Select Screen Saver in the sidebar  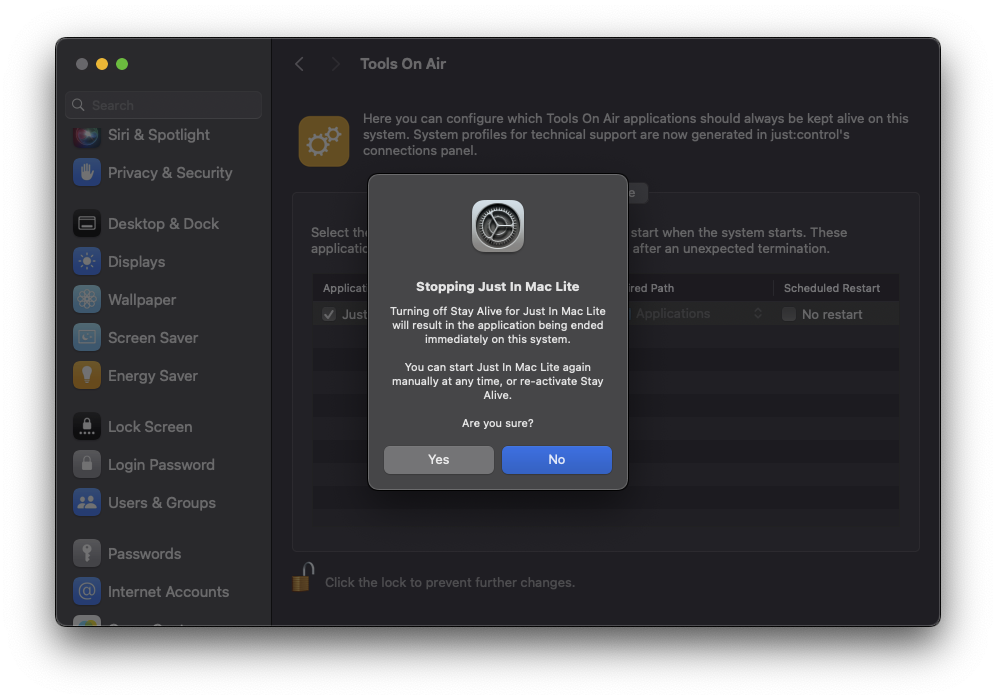[x=153, y=338]
